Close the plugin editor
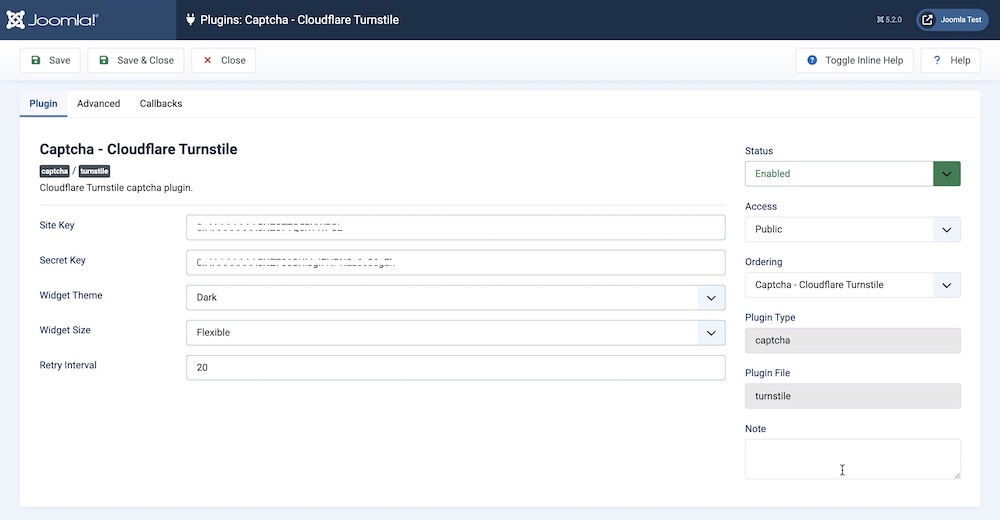The height and width of the screenshot is (520, 1000). tap(224, 60)
